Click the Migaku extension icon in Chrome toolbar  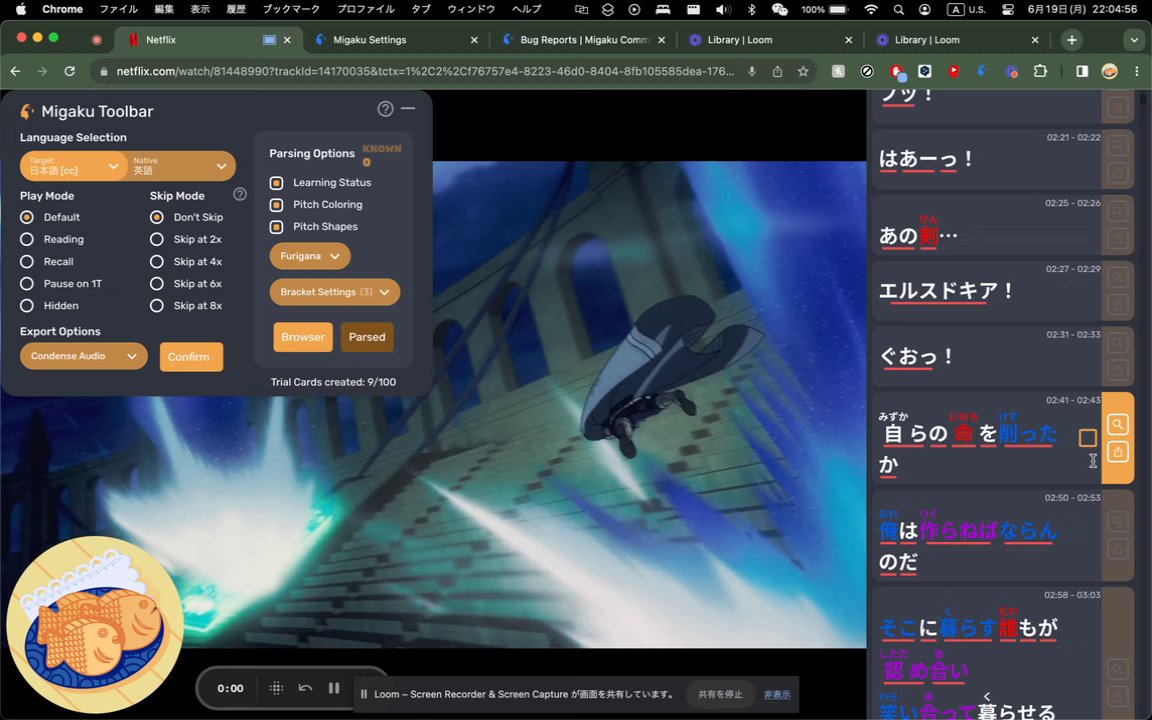click(x=982, y=71)
